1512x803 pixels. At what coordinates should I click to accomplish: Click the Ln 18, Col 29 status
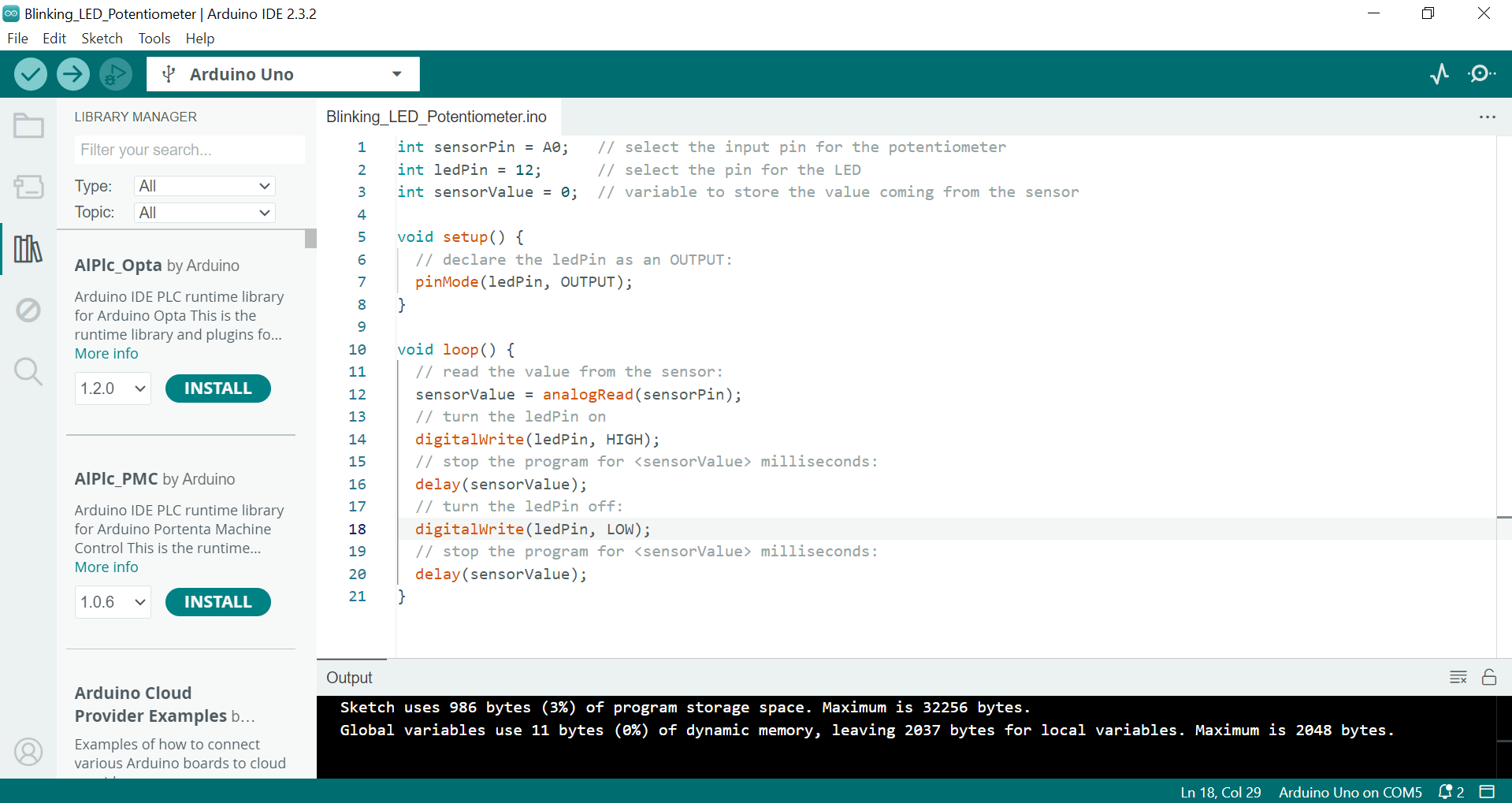(x=1220, y=792)
